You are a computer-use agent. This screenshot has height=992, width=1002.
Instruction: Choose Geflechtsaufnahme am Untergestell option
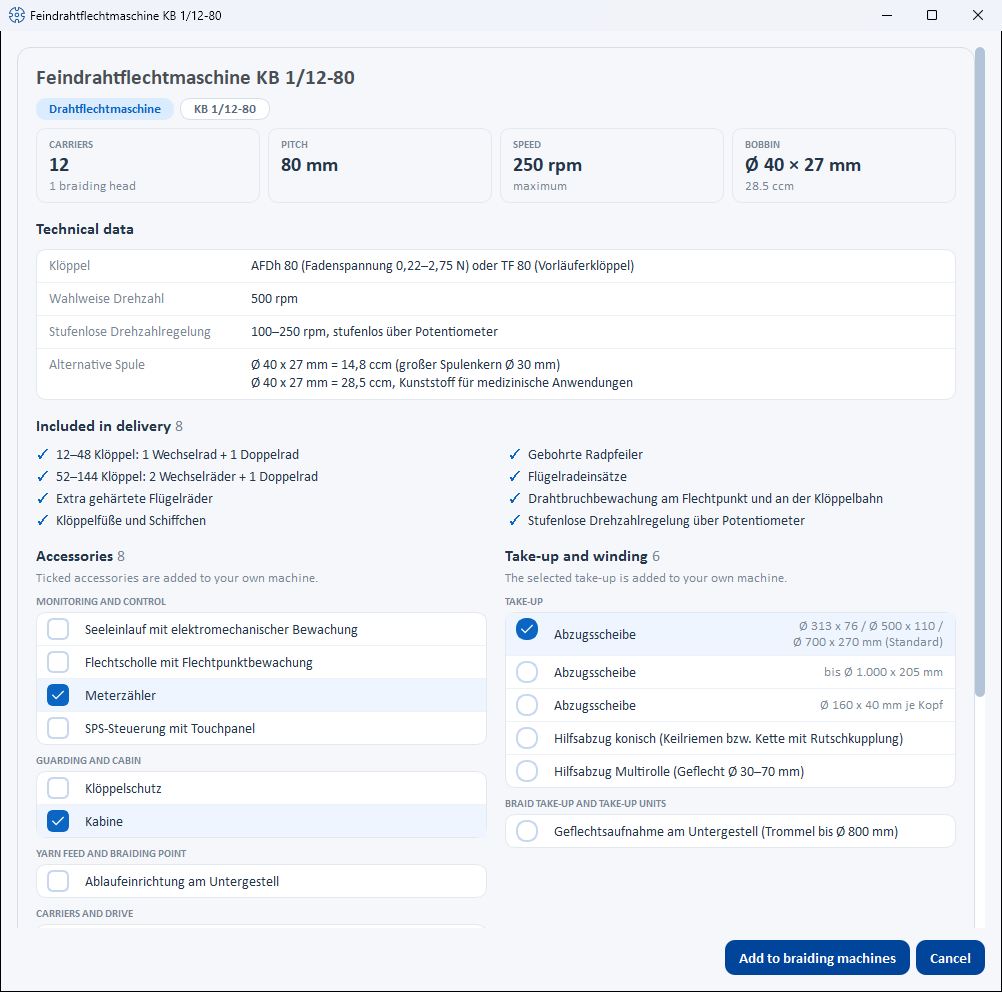click(x=527, y=832)
